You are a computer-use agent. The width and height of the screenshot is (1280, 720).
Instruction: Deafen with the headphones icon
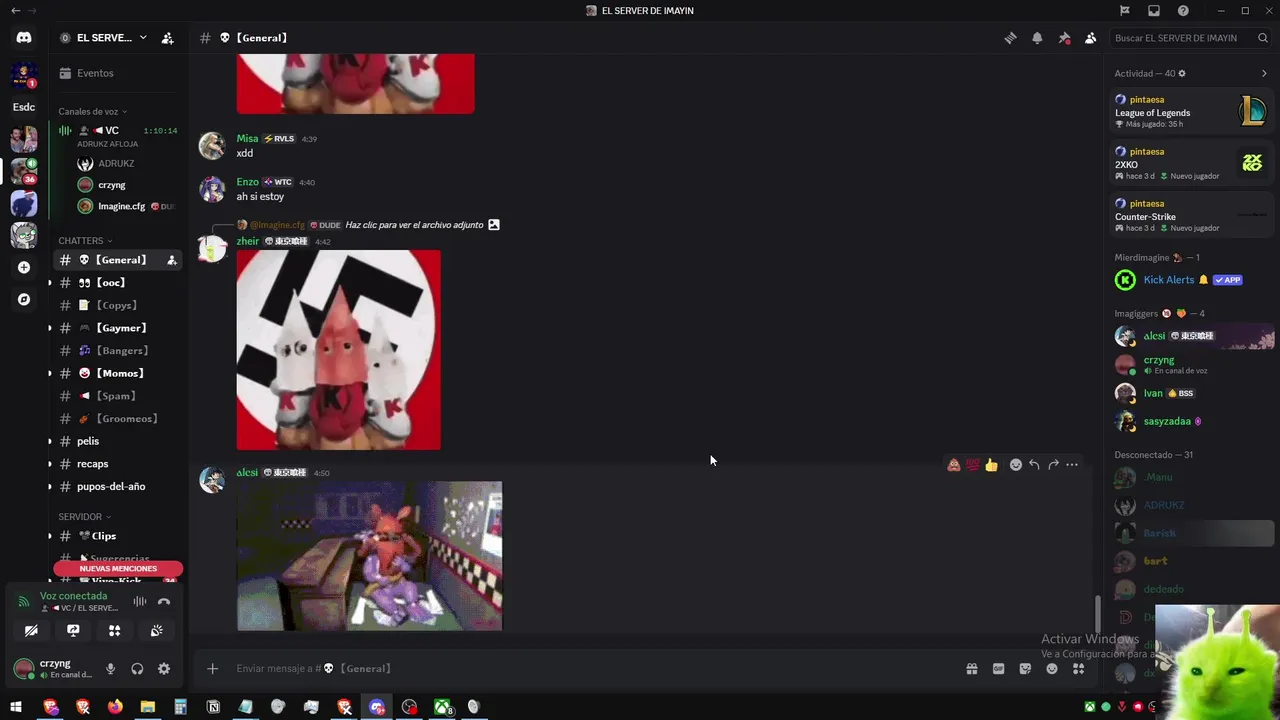pyautogui.click(x=137, y=669)
